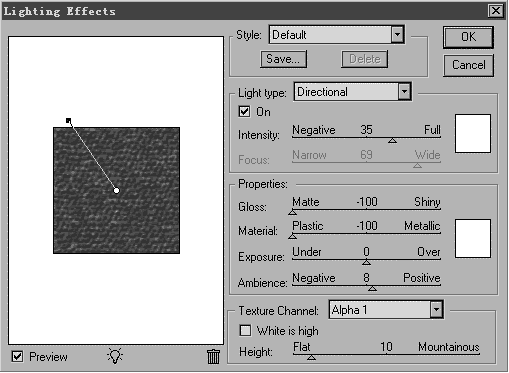This screenshot has height=373, width=509.
Task: Click the Gloss slider handle
Action: 292,212
